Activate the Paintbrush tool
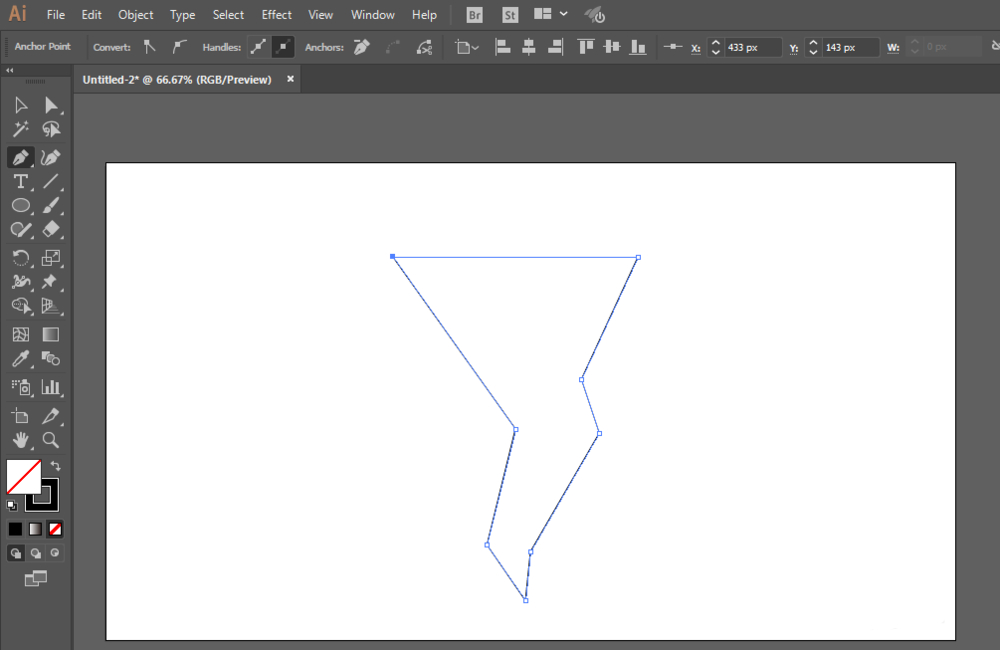This screenshot has height=650, width=1000. (50, 205)
